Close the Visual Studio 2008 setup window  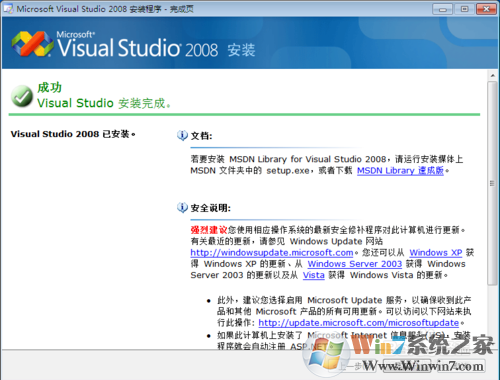tap(486, 9)
